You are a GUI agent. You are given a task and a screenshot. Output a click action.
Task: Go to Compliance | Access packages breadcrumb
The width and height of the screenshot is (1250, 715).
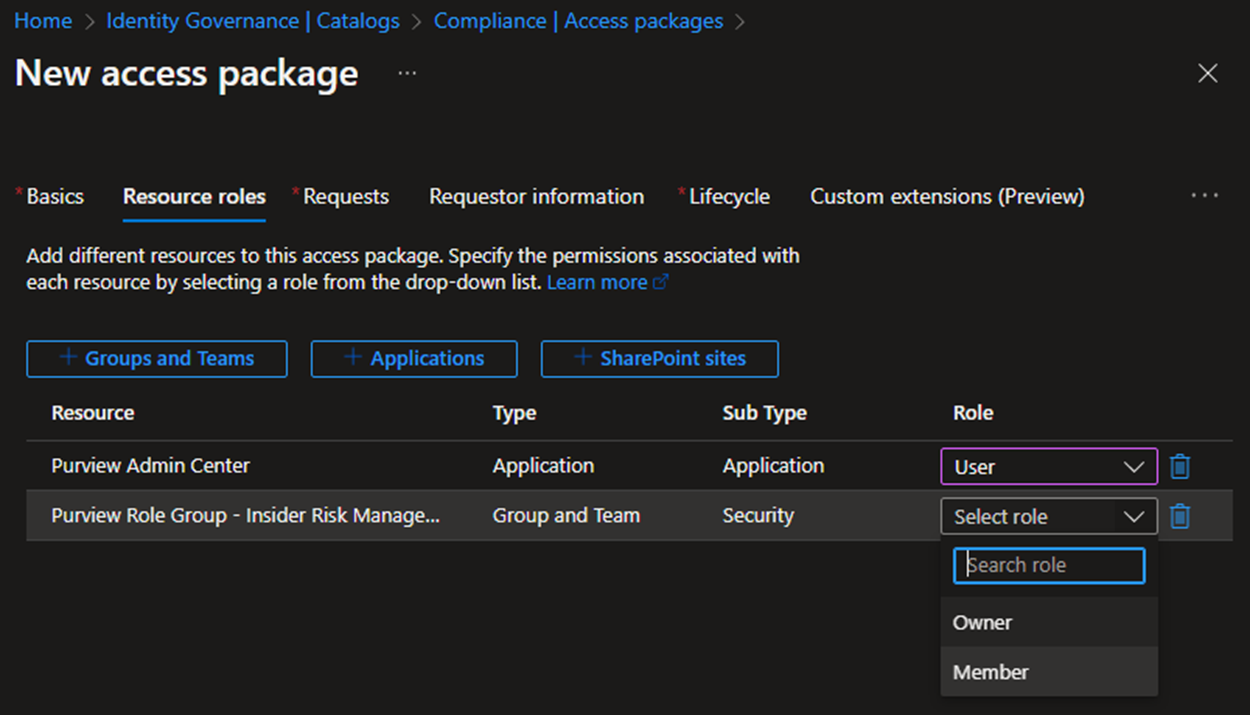579,21
